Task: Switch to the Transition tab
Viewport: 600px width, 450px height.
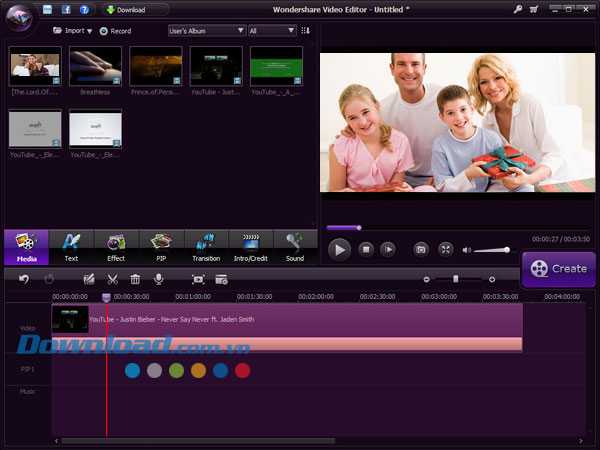Action: [x=206, y=246]
